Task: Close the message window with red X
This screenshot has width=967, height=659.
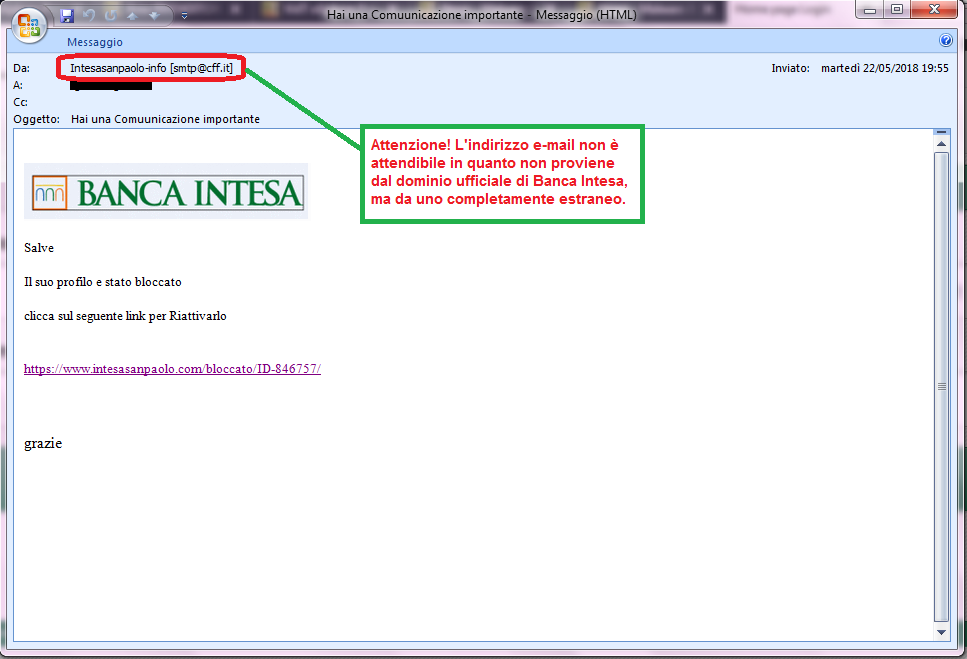Action: click(934, 9)
